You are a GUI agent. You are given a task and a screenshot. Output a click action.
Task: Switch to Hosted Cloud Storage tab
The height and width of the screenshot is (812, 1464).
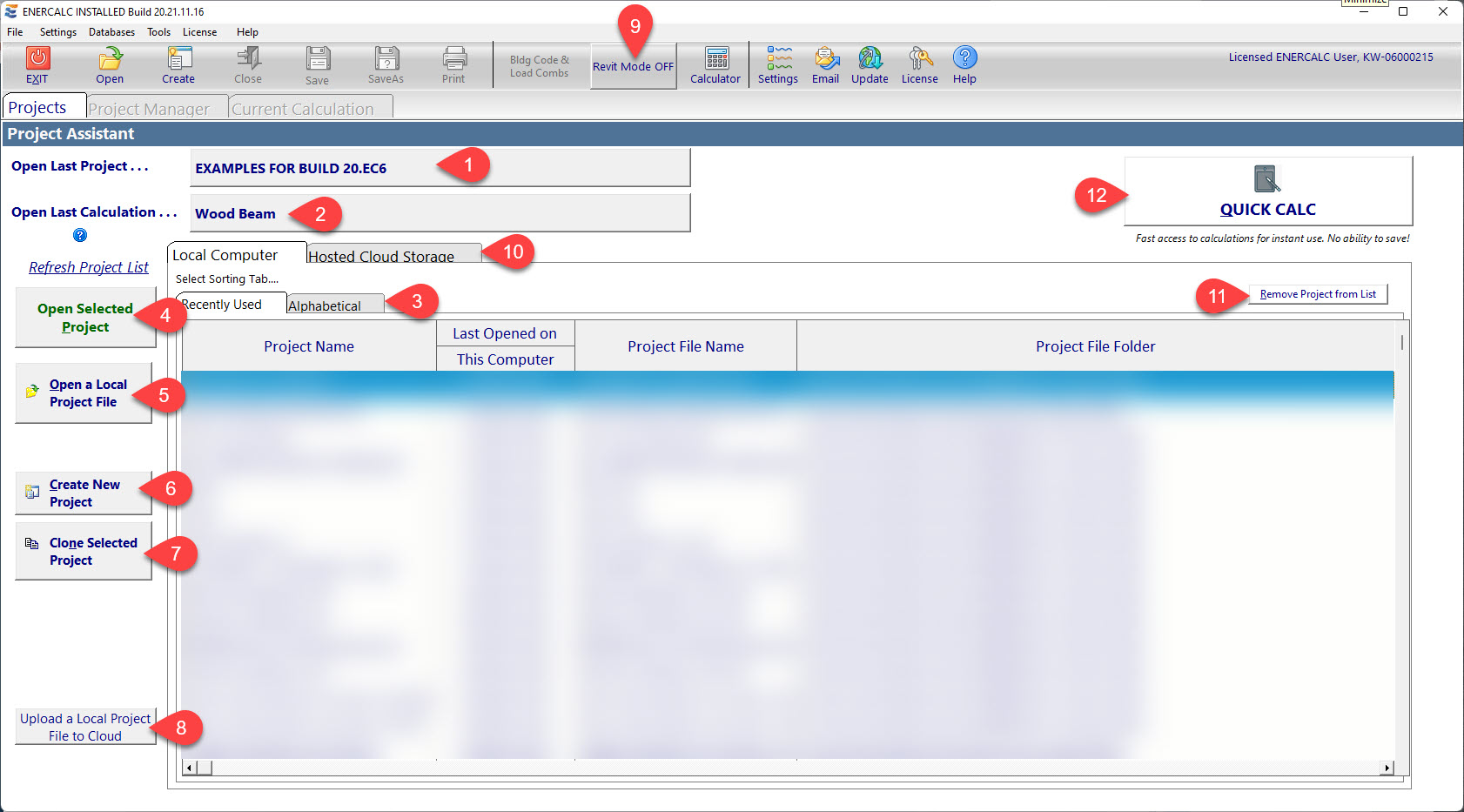click(381, 256)
